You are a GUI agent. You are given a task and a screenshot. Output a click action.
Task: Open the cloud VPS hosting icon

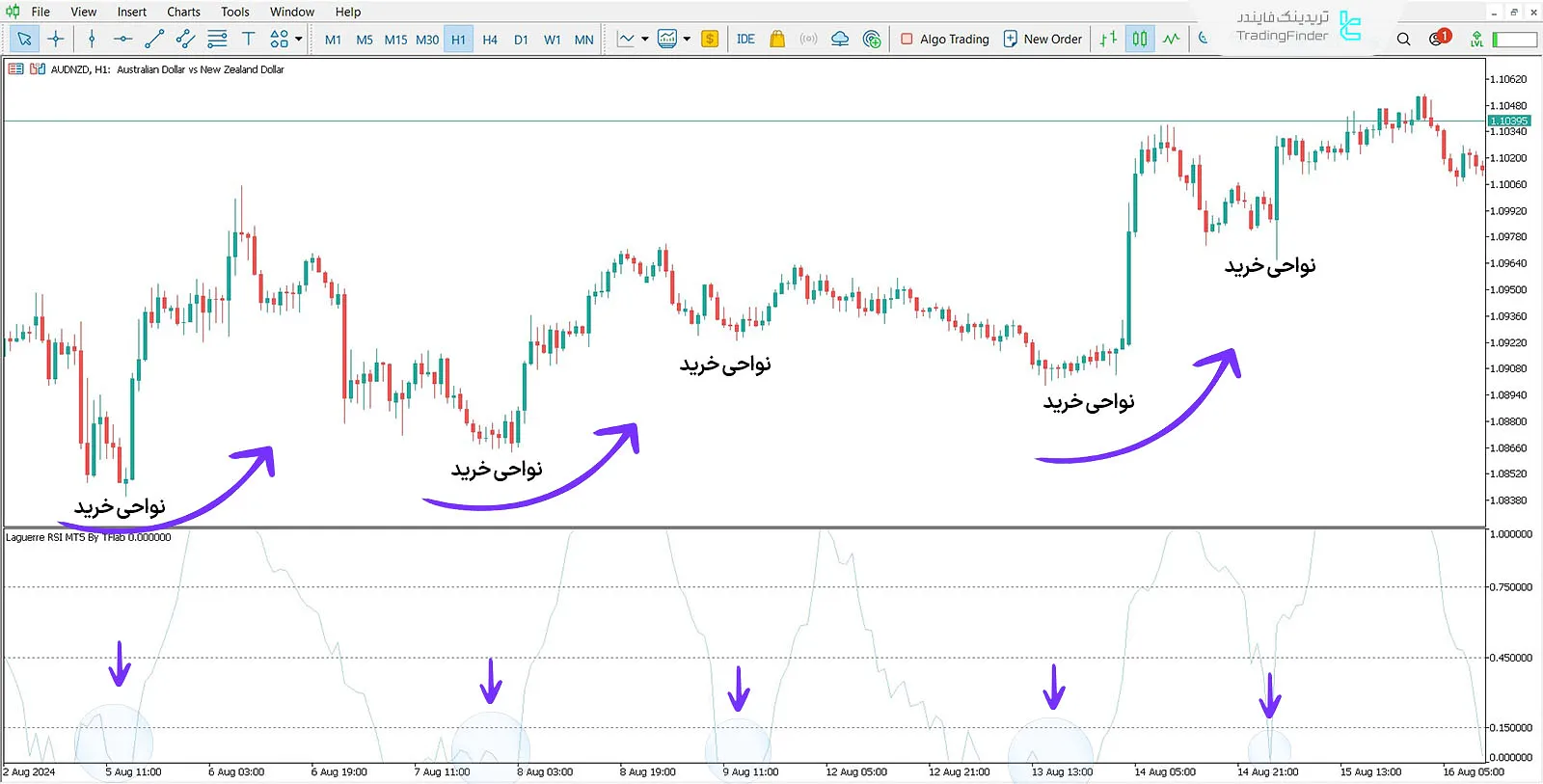[x=840, y=39]
